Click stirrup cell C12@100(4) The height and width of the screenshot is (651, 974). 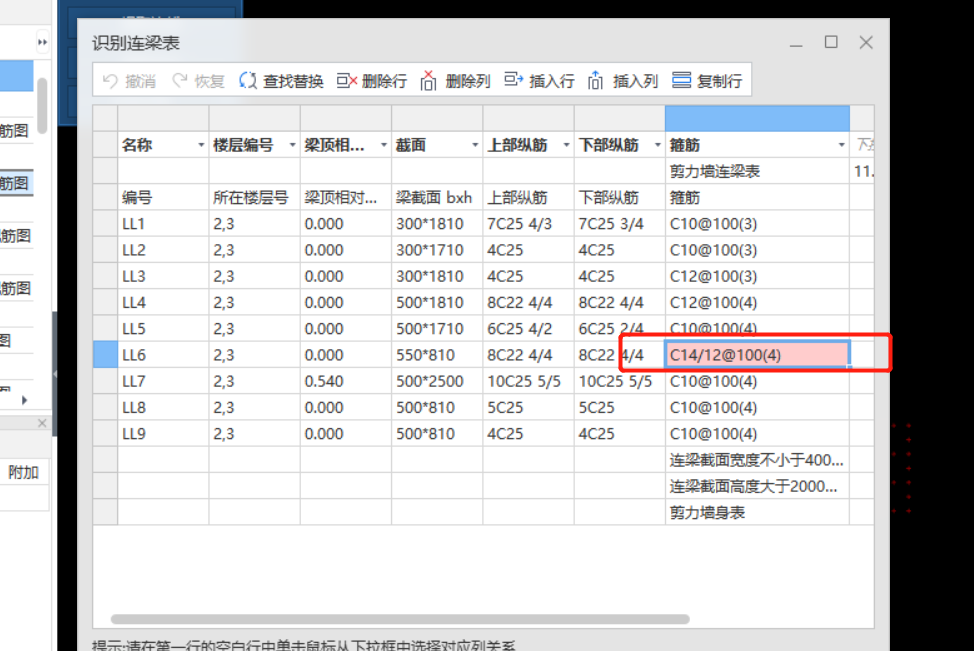[x=757, y=303]
